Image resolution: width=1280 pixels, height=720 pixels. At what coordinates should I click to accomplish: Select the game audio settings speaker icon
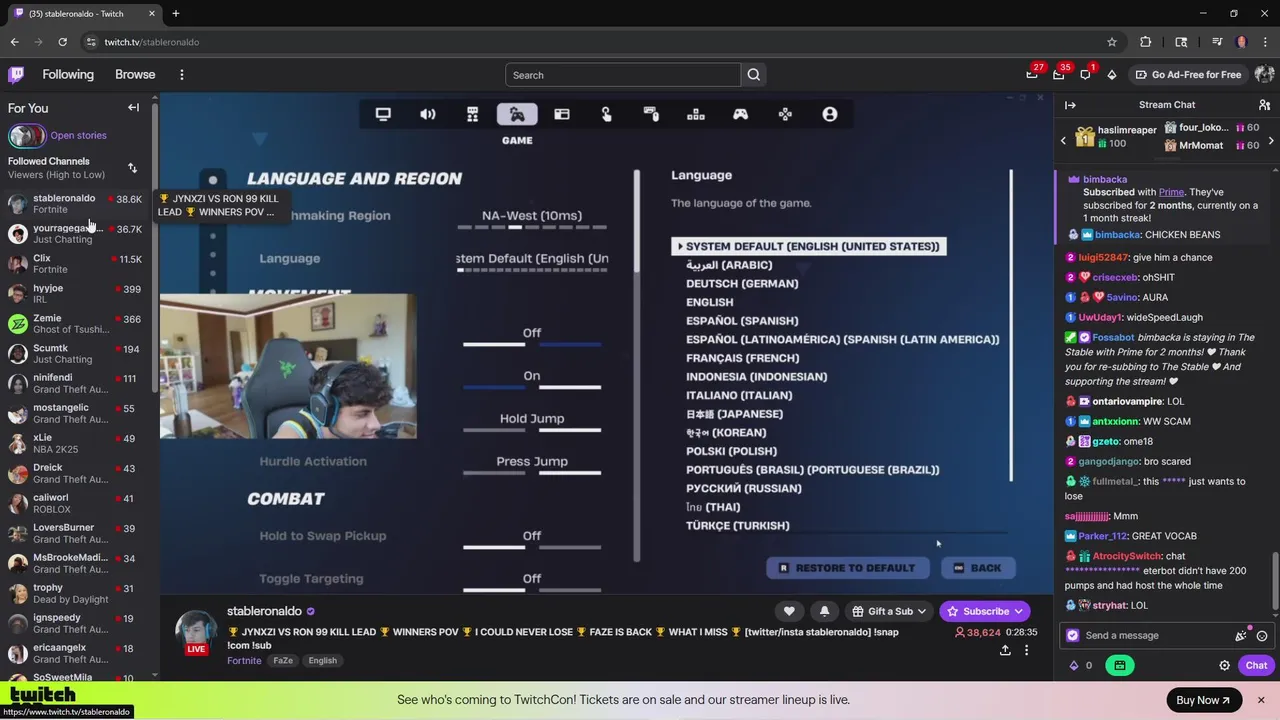(x=428, y=114)
